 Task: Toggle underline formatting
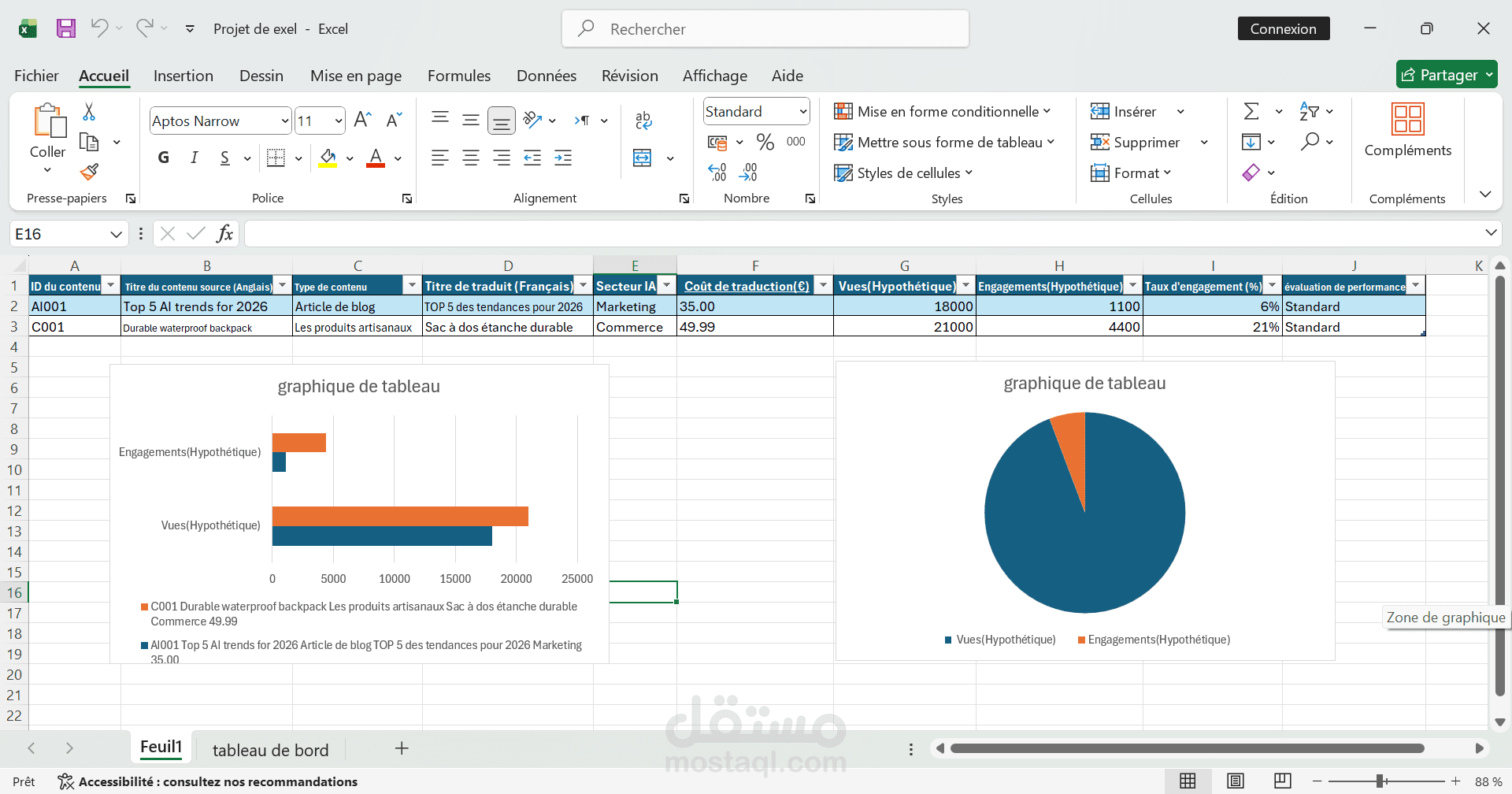click(225, 158)
